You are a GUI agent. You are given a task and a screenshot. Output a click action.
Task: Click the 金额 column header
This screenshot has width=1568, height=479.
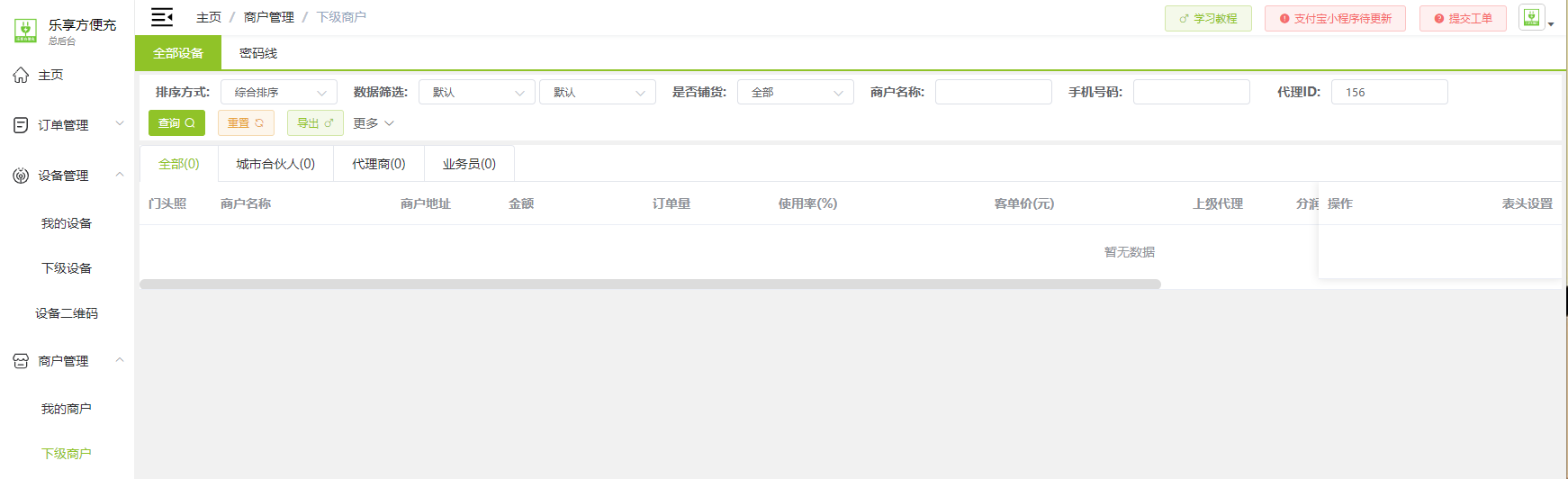[521, 203]
